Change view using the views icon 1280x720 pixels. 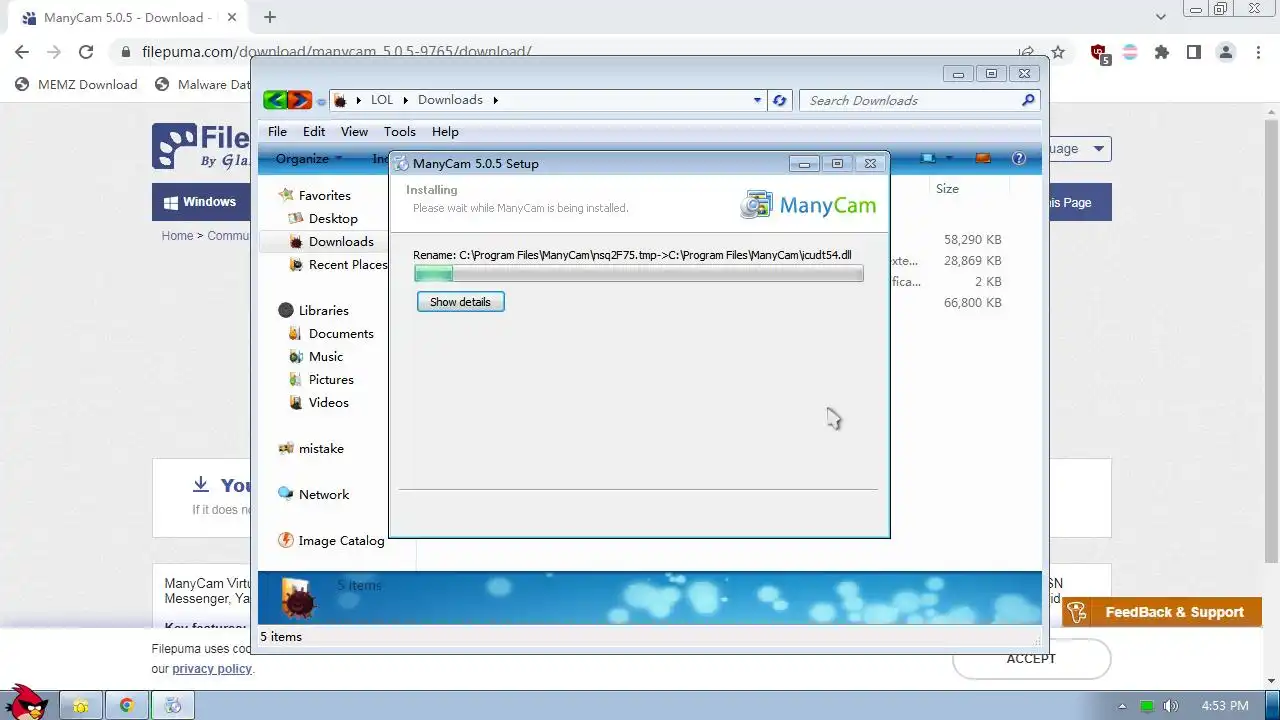point(929,158)
